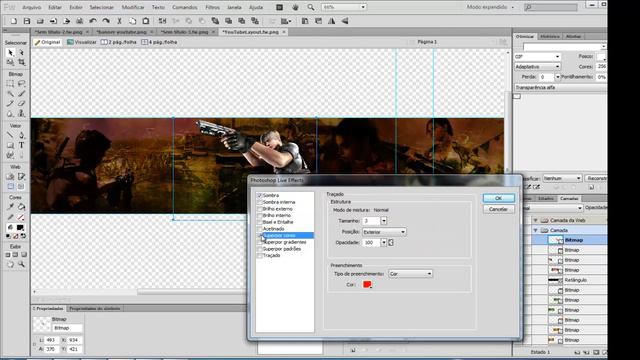This screenshot has width=640, height=360.
Task: Open the Modificar menu
Action: (133, 7)
